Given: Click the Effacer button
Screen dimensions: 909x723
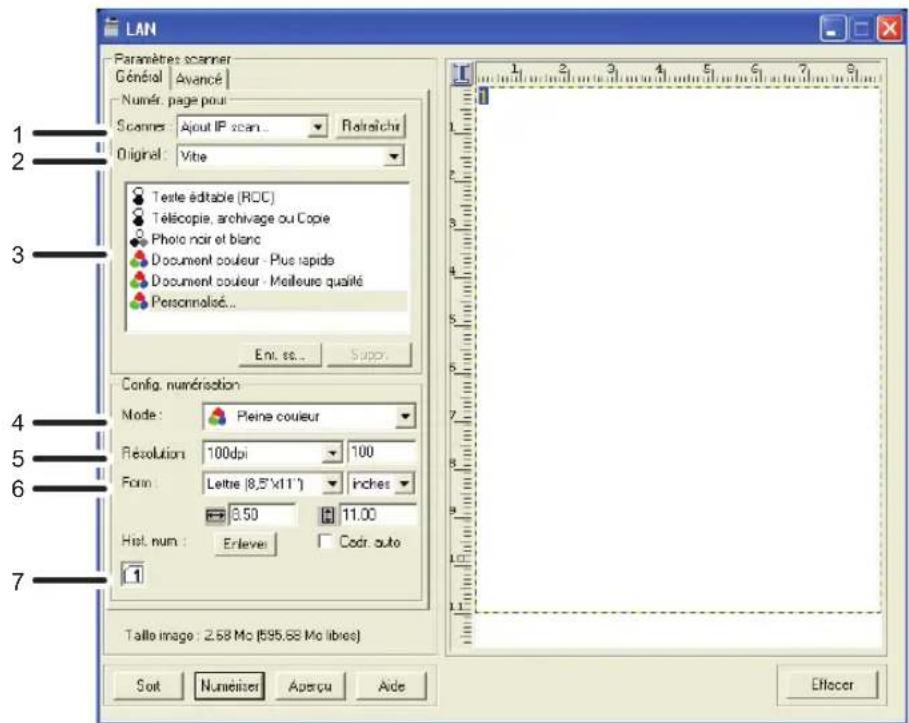Looking at the screenshot, I should pos(832,685).
